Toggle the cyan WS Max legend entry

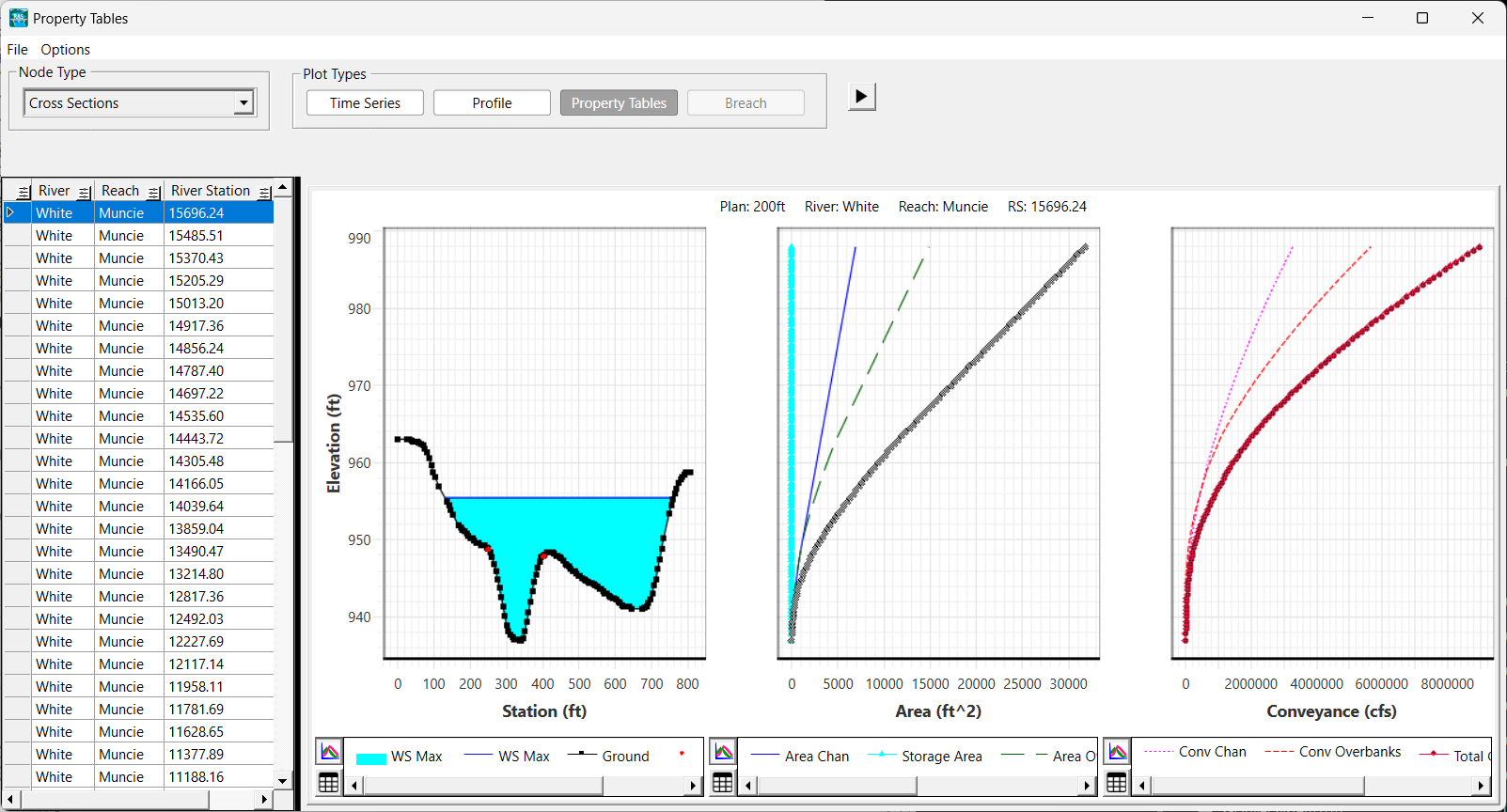(399, 757)
